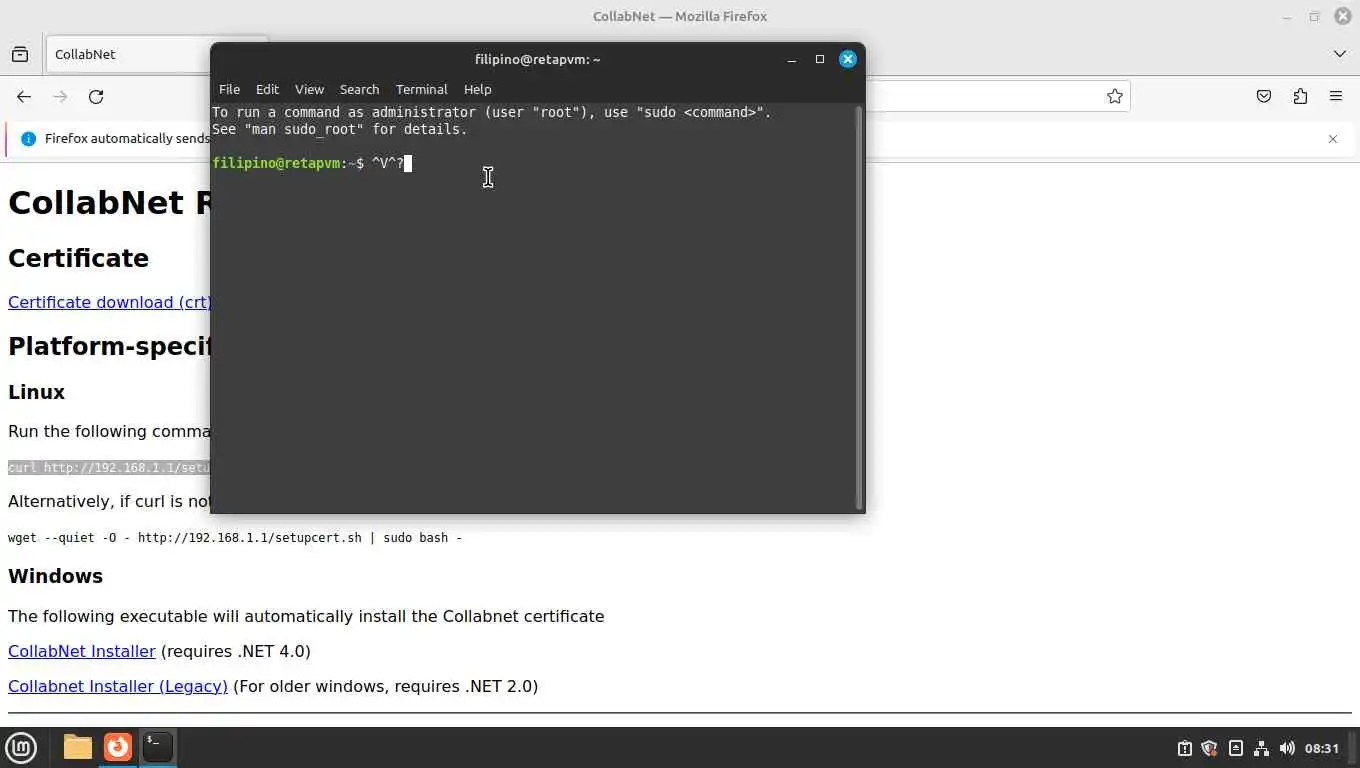Viewport: 1360px width, 768px height.
Task: Open the Linux Mint start menu
Action: pyautogui.click(x=21, y=747)
